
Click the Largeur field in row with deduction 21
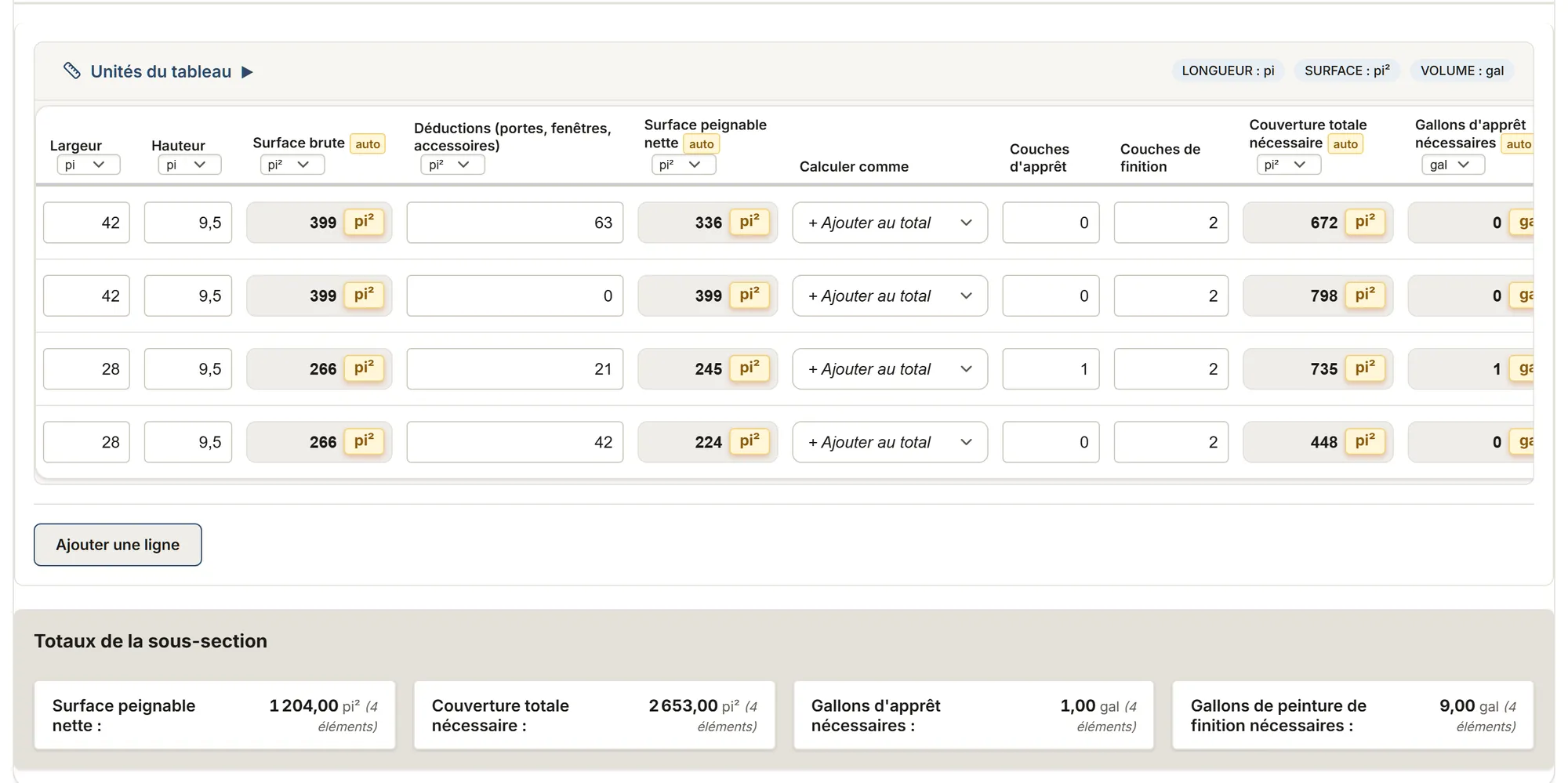(x=86, y=369)
